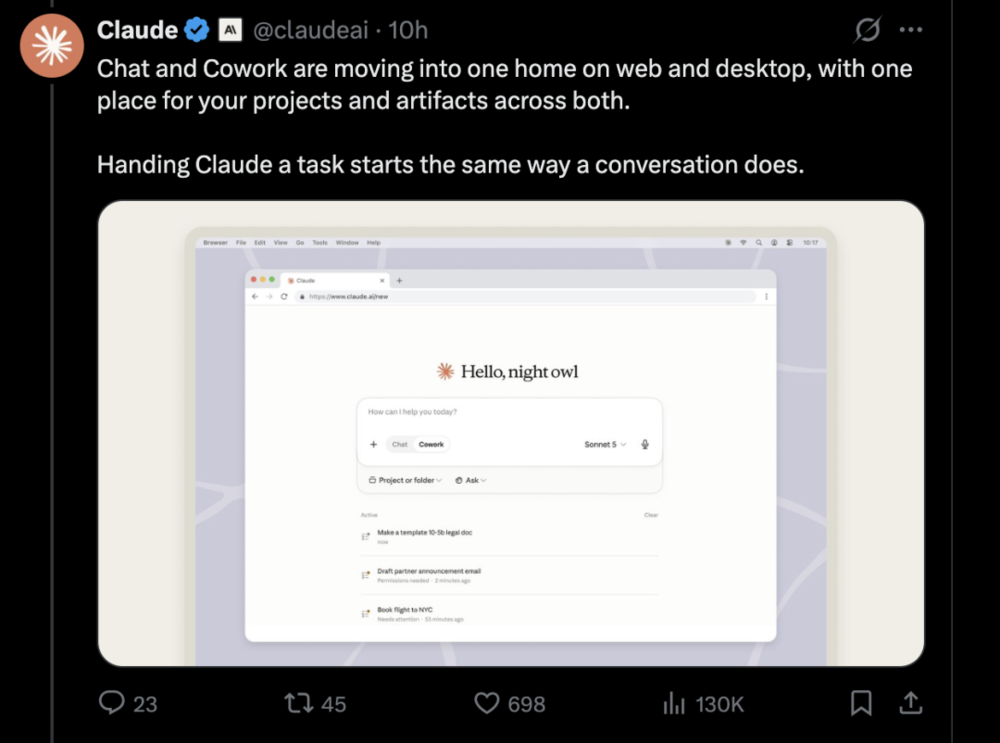Click the Anthropic affiliation badge
The height and width of the screenshot is (743, 1000).
(x=230, y=29)
